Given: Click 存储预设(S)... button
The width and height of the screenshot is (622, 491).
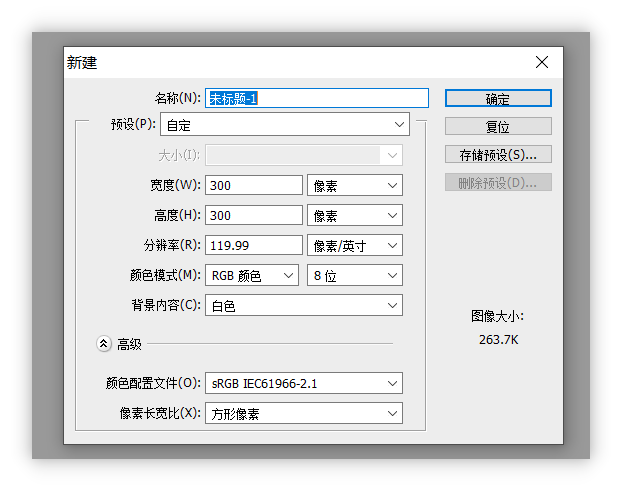Looking at the screenshot, I should pos(498,154).
